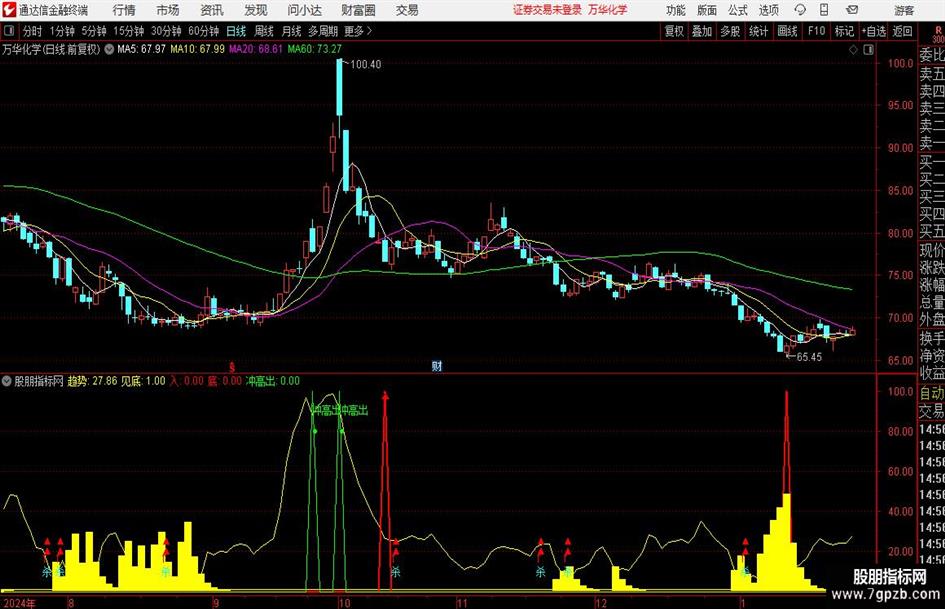
Task: Click the MA60: 73.27 indicator value
Action: pyautogui.click(x=315, y=49)
